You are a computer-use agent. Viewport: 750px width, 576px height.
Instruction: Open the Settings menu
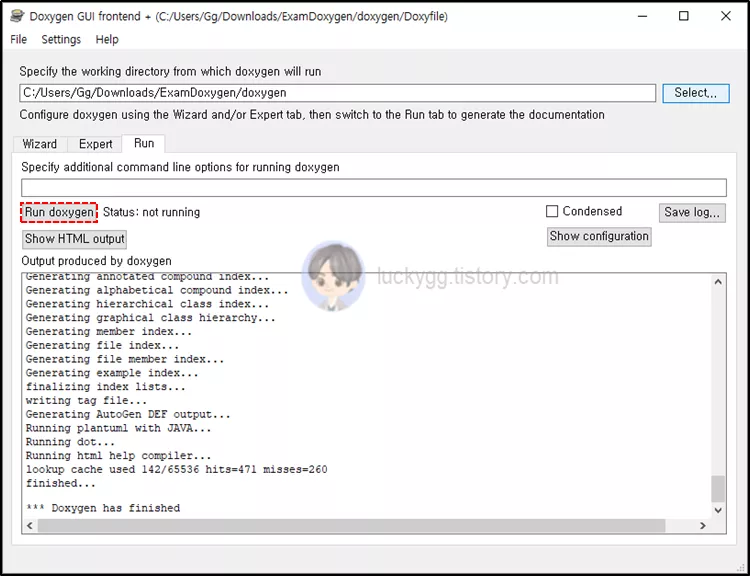61,39
